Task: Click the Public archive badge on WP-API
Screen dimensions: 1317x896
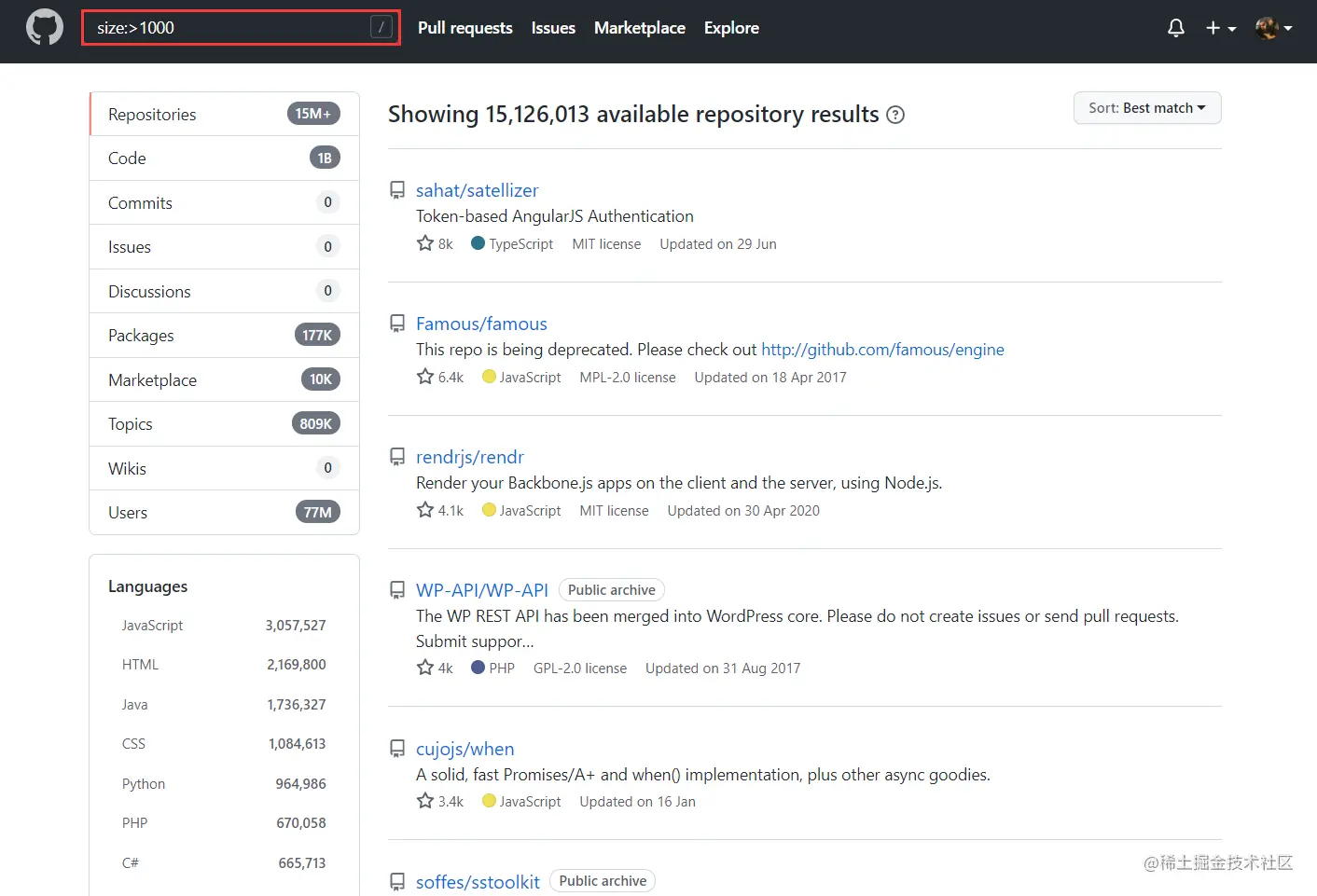Action: pyautogui.click(x=612, y=590)
